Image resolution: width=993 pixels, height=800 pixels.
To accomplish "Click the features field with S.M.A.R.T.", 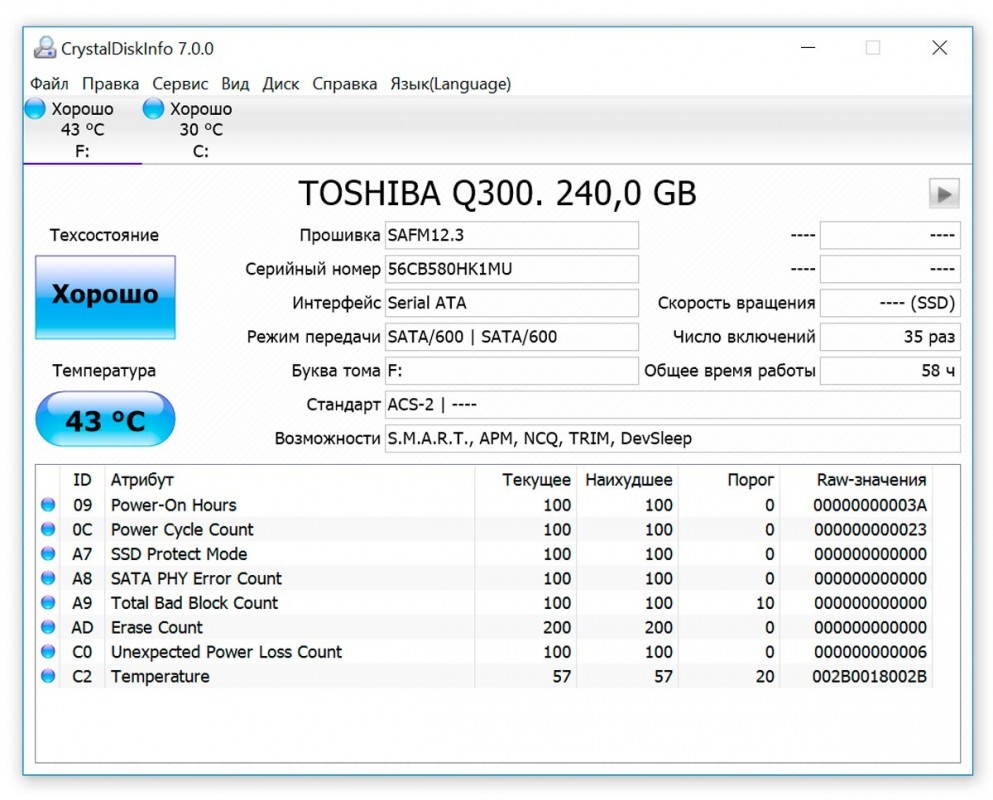I will 673,438.
